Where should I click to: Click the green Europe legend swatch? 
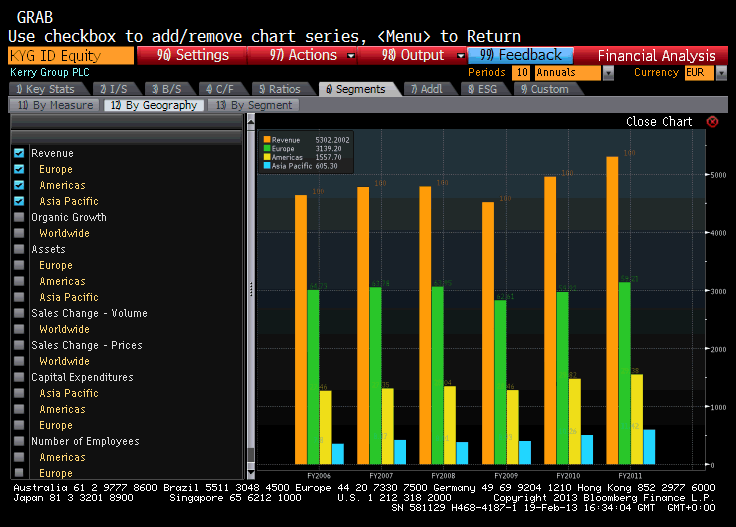pyautogui.click(x=267, y=148)
